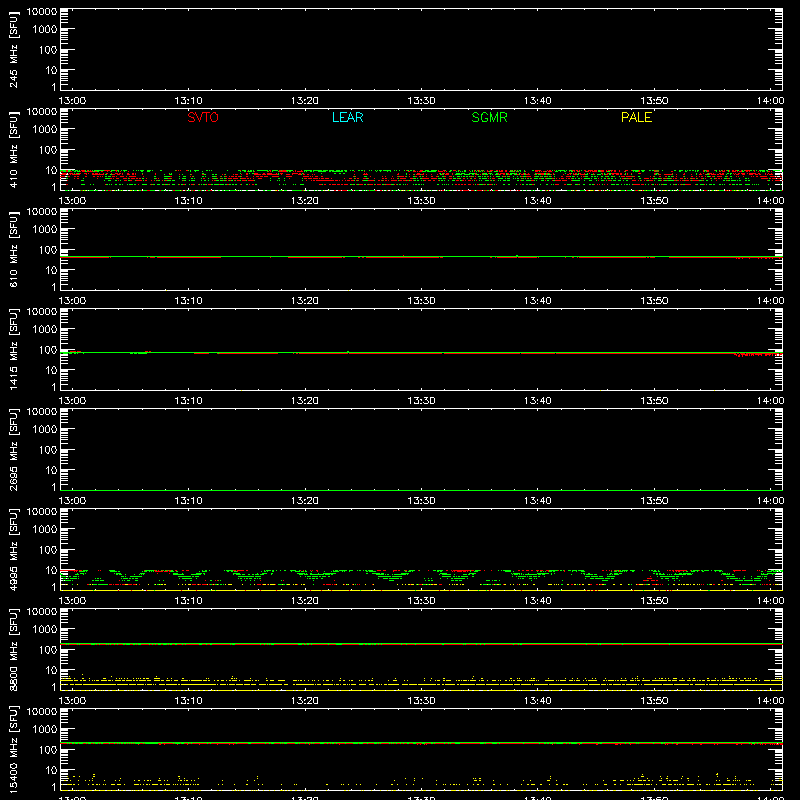Click the 10 tick on the 1415 MHz panel
The image size is (800, 800).
click(51, 370)
